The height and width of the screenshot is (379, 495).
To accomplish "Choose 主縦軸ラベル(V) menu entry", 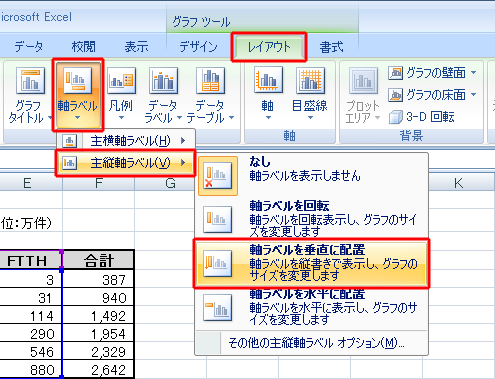I will point(125,163).
